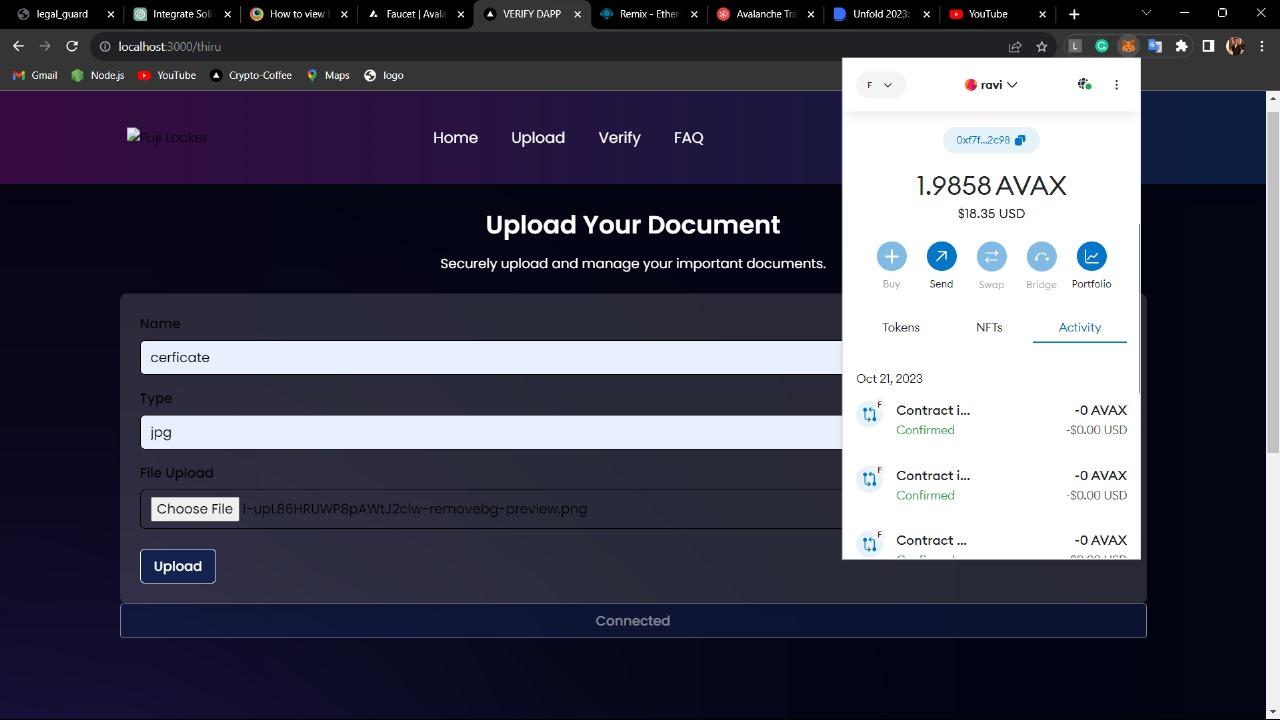Open Chrome's three-dot main menu
This screenshot has height=720, width=1280.
1261,46
